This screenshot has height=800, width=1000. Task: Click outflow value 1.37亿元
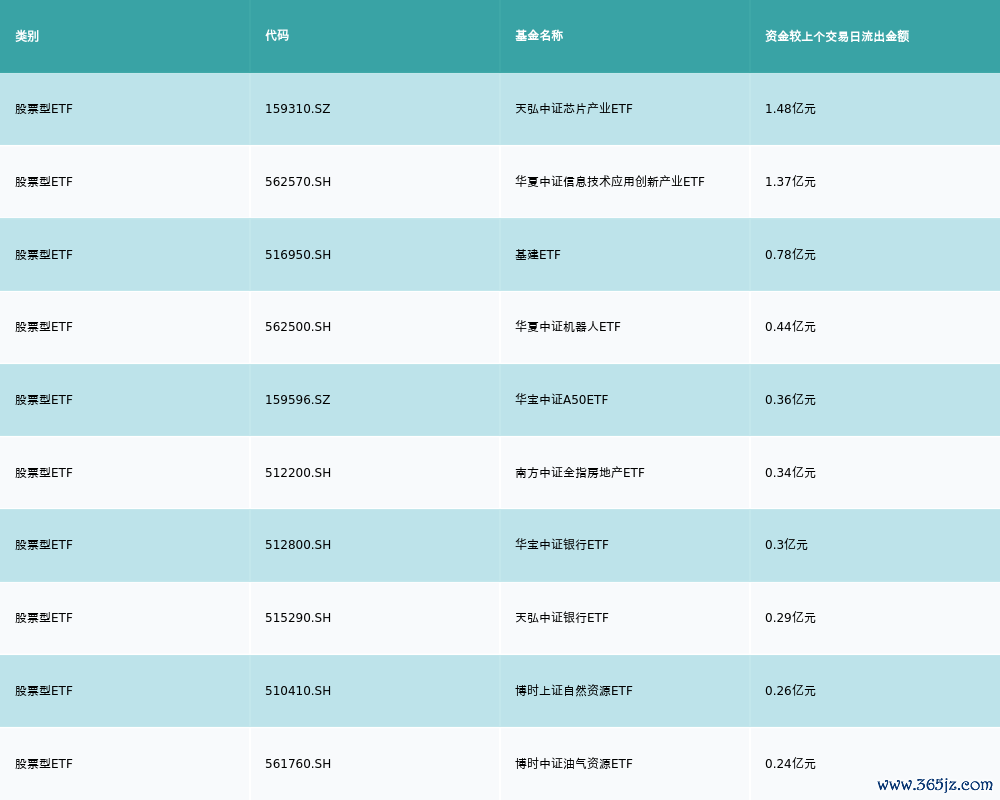[x=790, y=182]
